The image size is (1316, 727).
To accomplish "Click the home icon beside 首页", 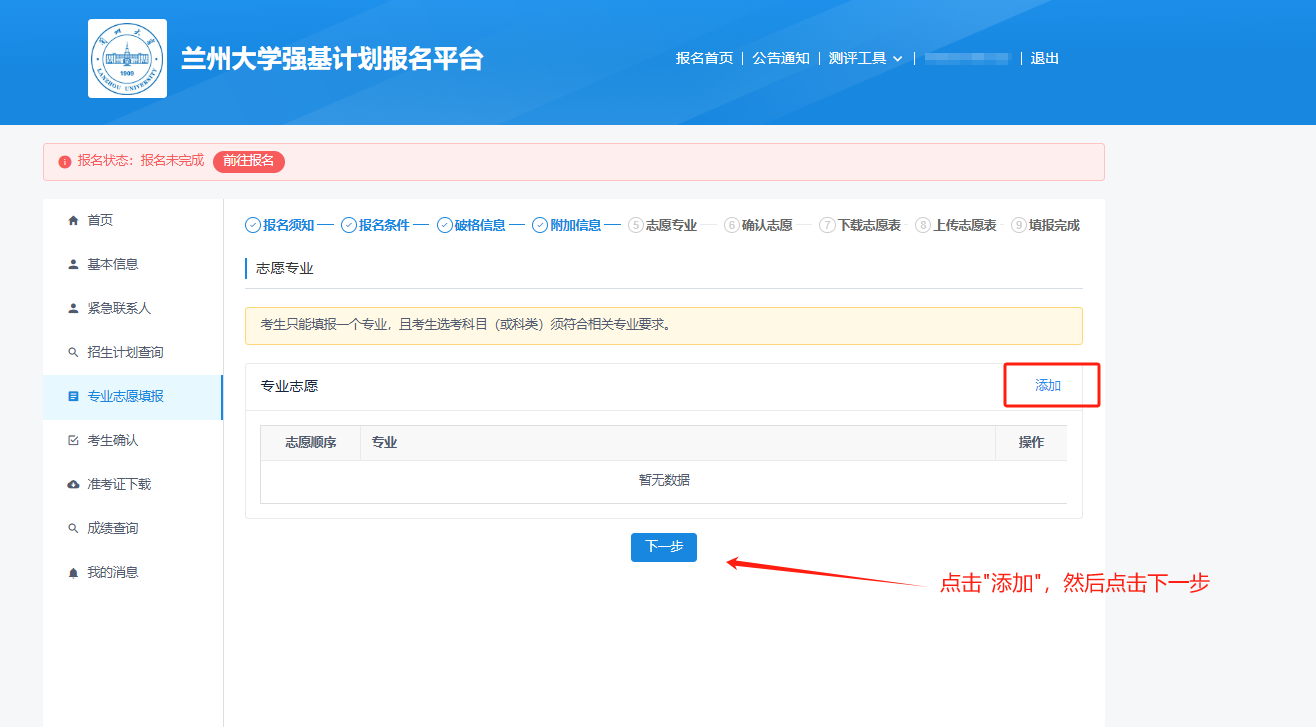I will pyautogui.click(x=73, y=221).
